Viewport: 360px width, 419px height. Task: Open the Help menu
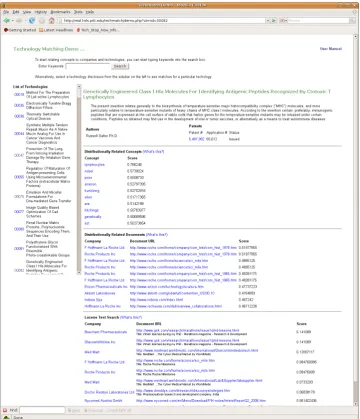(90, 12)
